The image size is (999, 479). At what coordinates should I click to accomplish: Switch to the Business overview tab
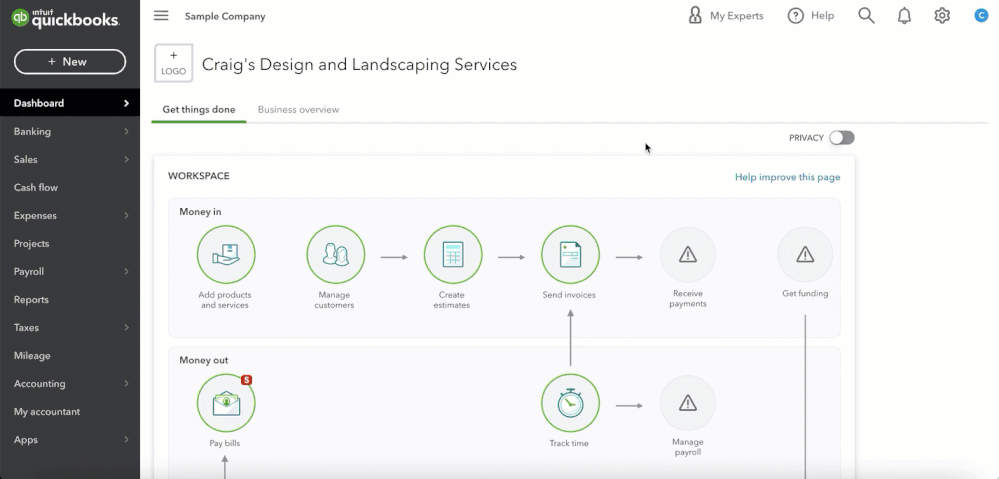click(x=298, y=110)
